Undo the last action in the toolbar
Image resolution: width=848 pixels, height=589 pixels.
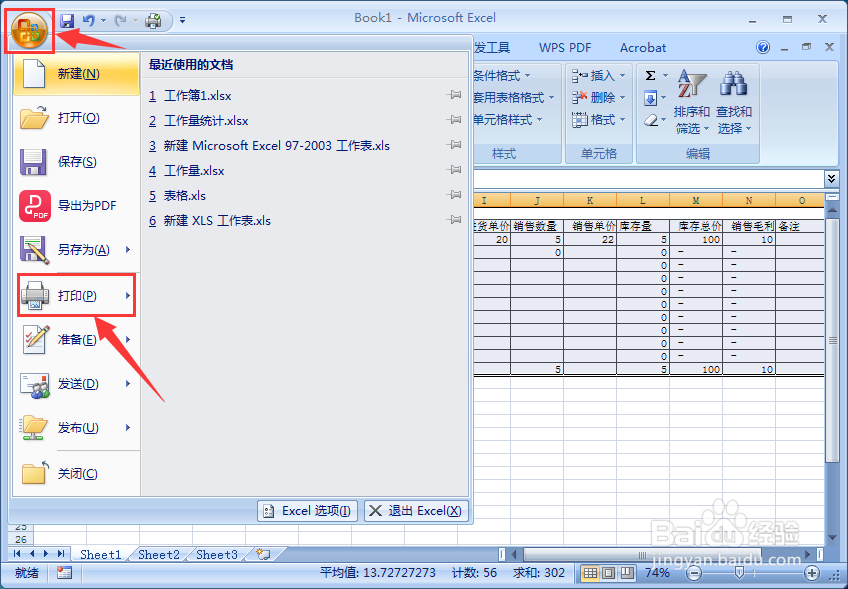89,21
